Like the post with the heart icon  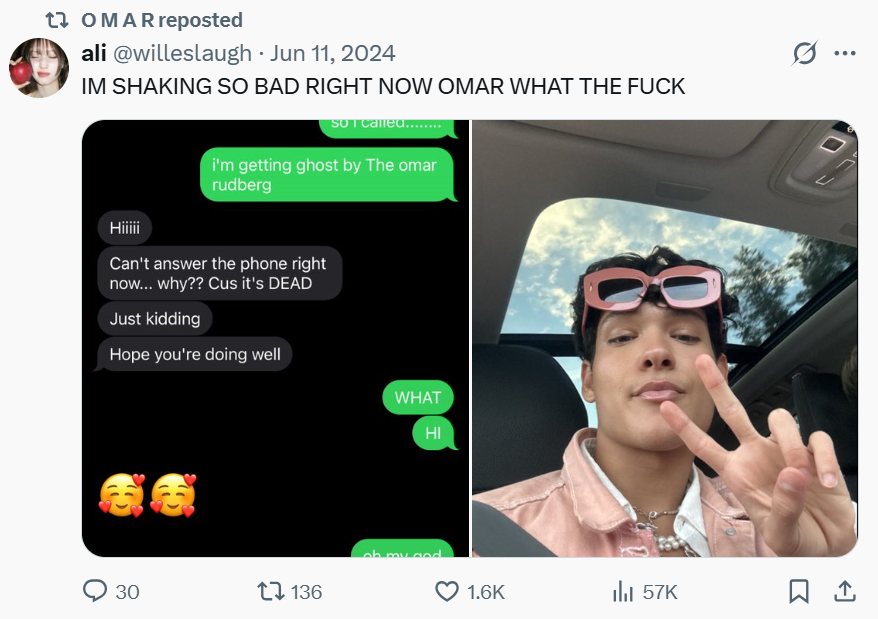tap(447, 592)
